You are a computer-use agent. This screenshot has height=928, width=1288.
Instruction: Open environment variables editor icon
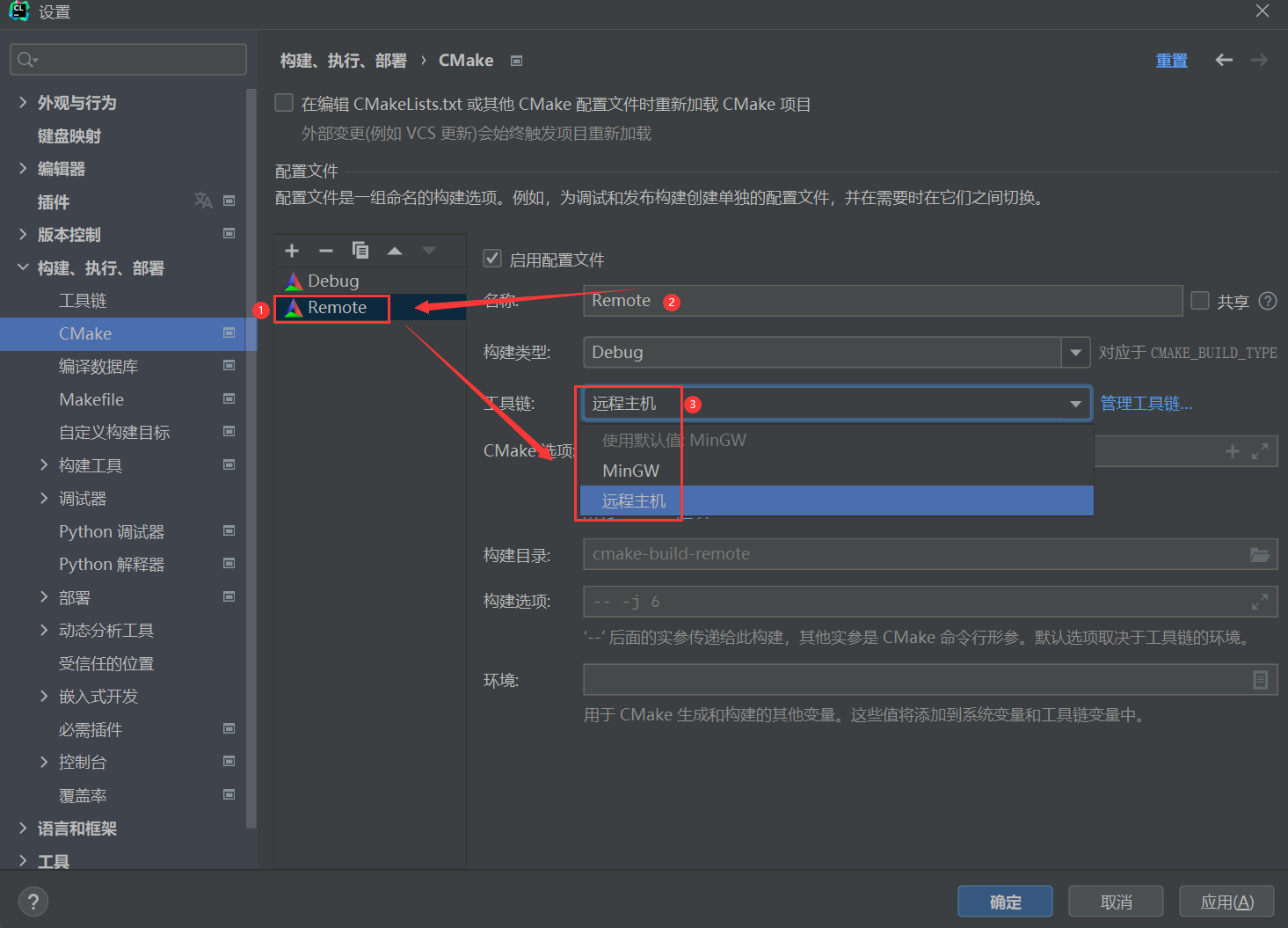1260,680
